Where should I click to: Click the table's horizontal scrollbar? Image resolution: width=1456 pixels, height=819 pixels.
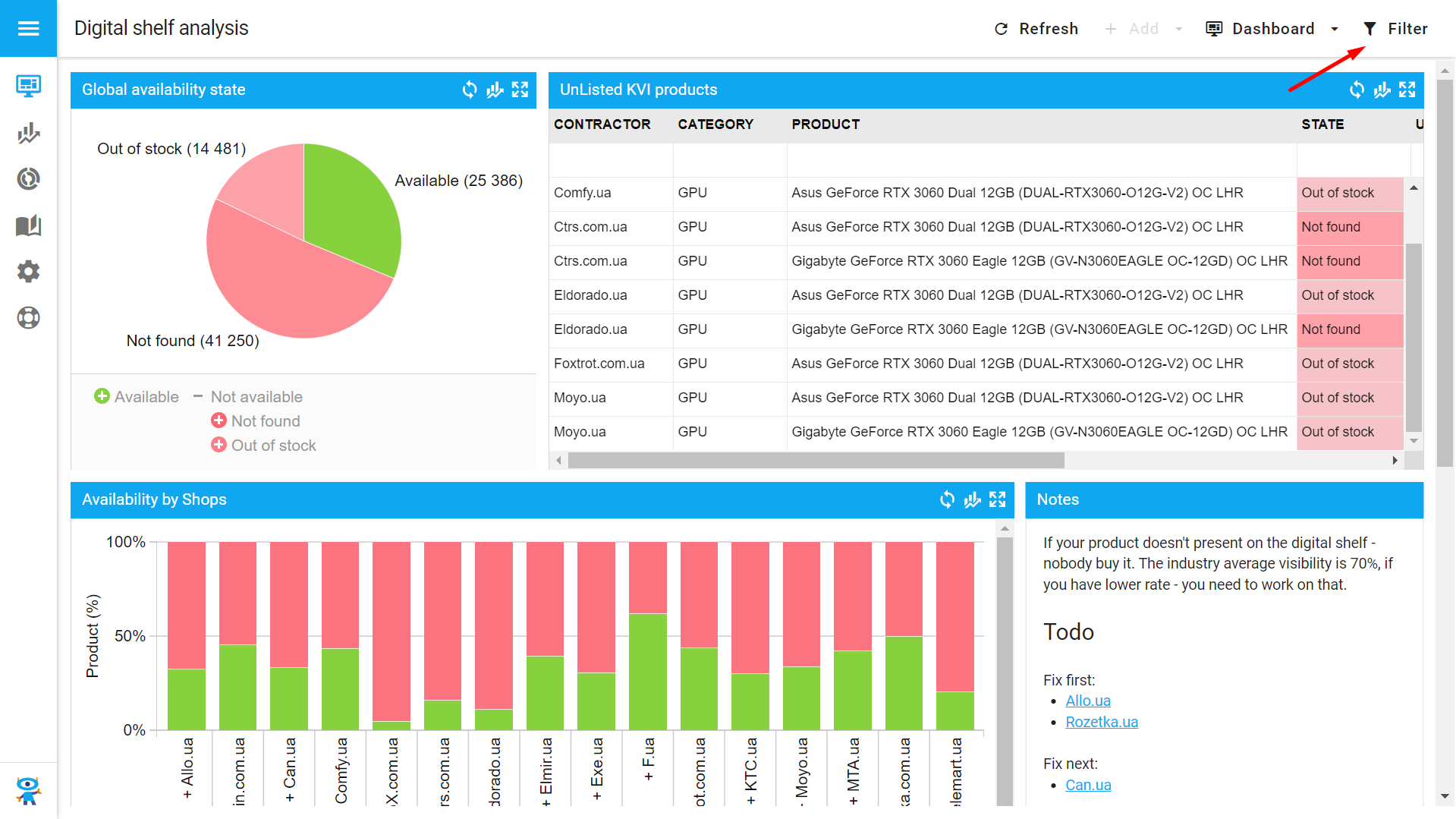[x=816, y=461]
